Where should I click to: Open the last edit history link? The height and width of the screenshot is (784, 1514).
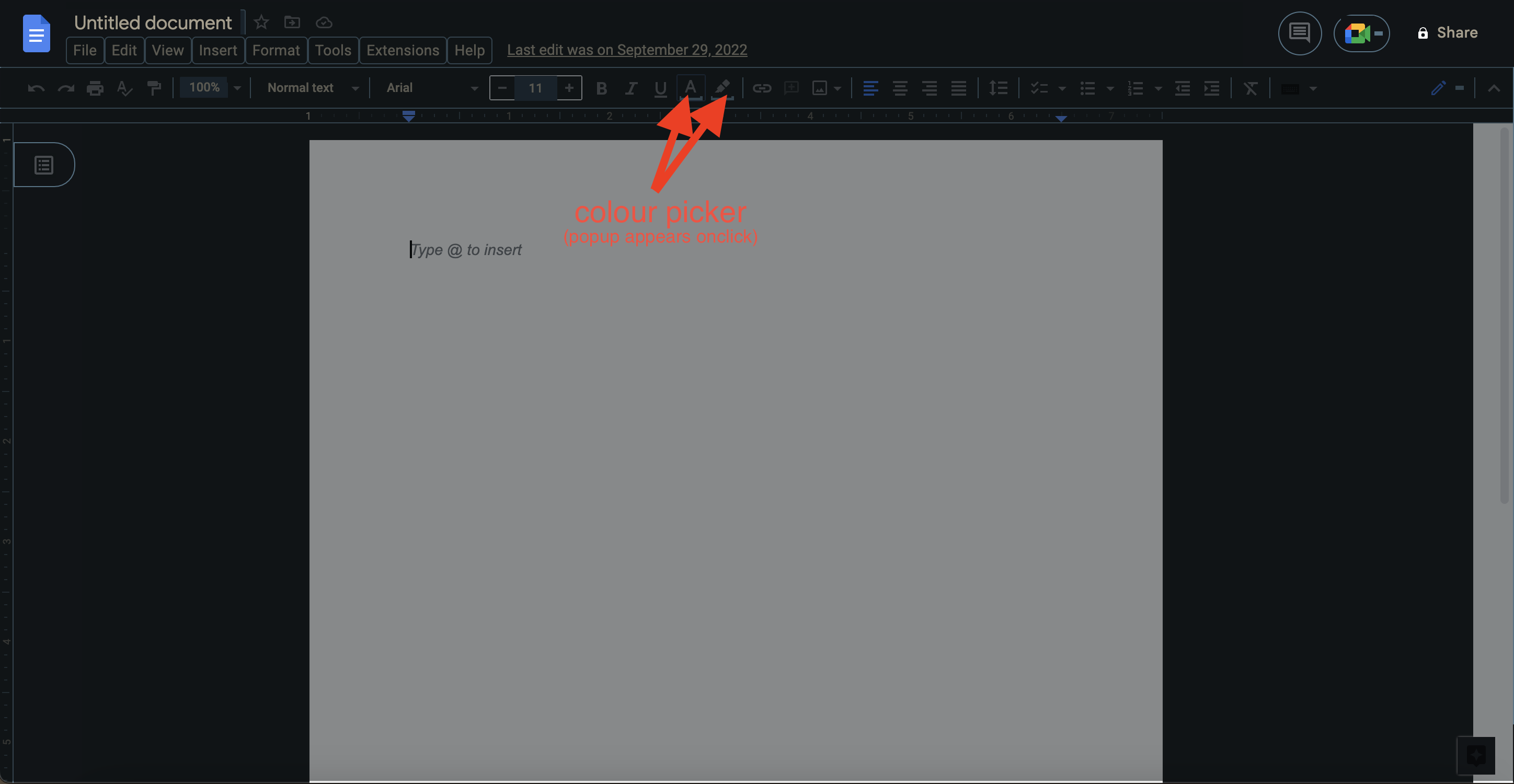coord(626,50)
